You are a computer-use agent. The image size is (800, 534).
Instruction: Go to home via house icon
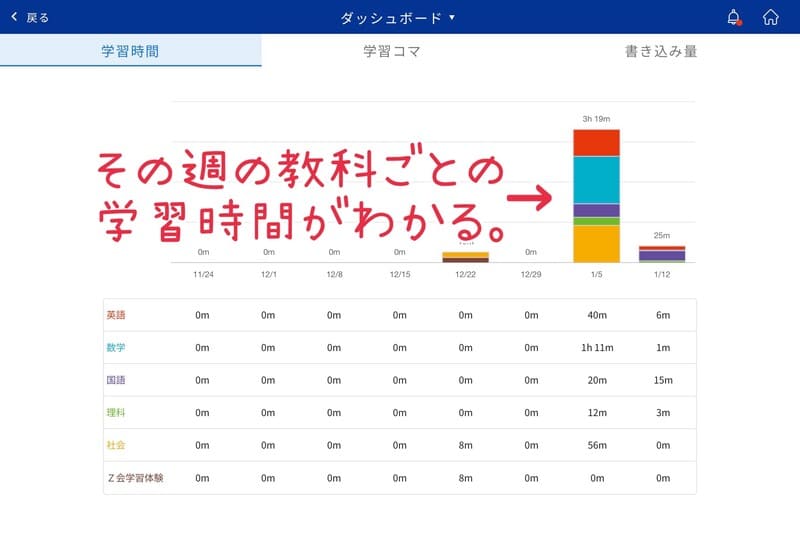click(770, 17)
